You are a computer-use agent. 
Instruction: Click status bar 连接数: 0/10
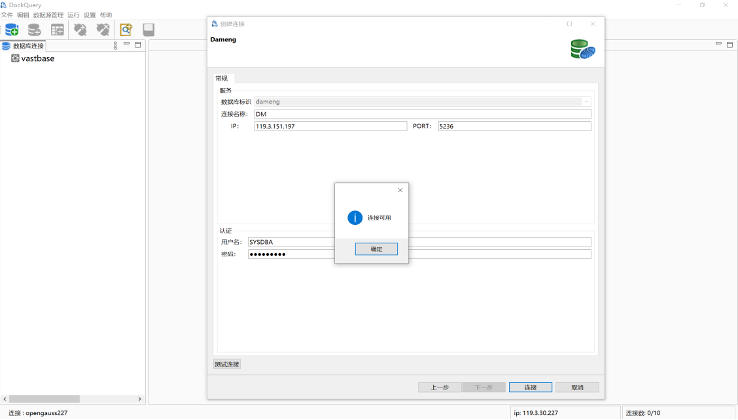click(642, 413)
